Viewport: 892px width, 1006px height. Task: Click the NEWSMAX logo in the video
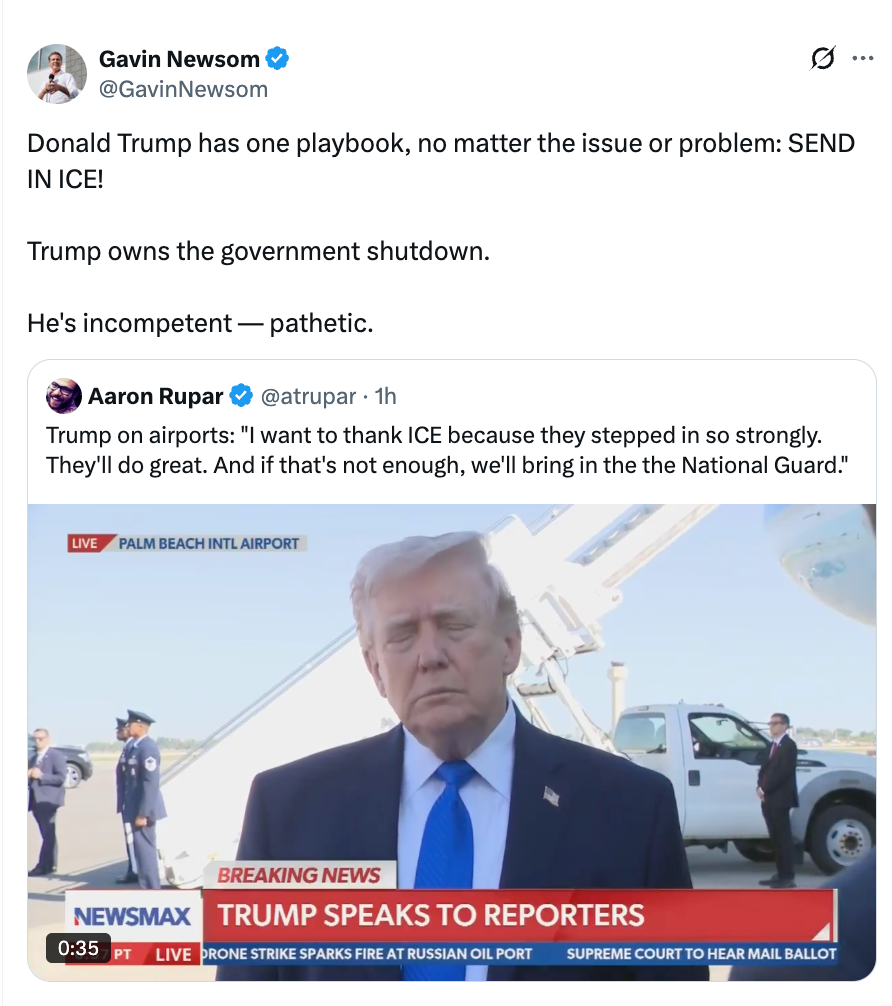pyautogui.click(x=133, y=916)
